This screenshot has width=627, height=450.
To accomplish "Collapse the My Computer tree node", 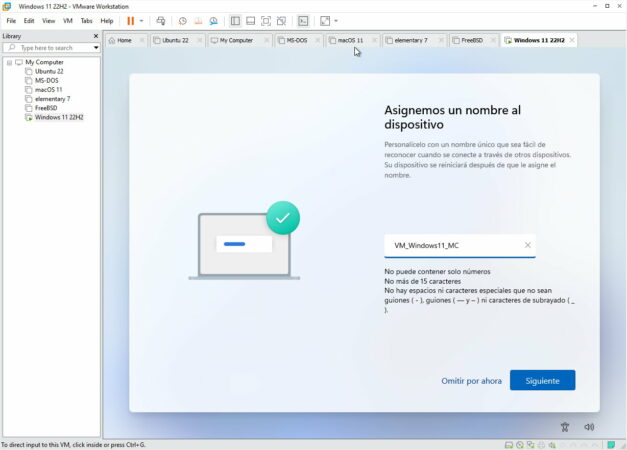I will coord(9,62).
